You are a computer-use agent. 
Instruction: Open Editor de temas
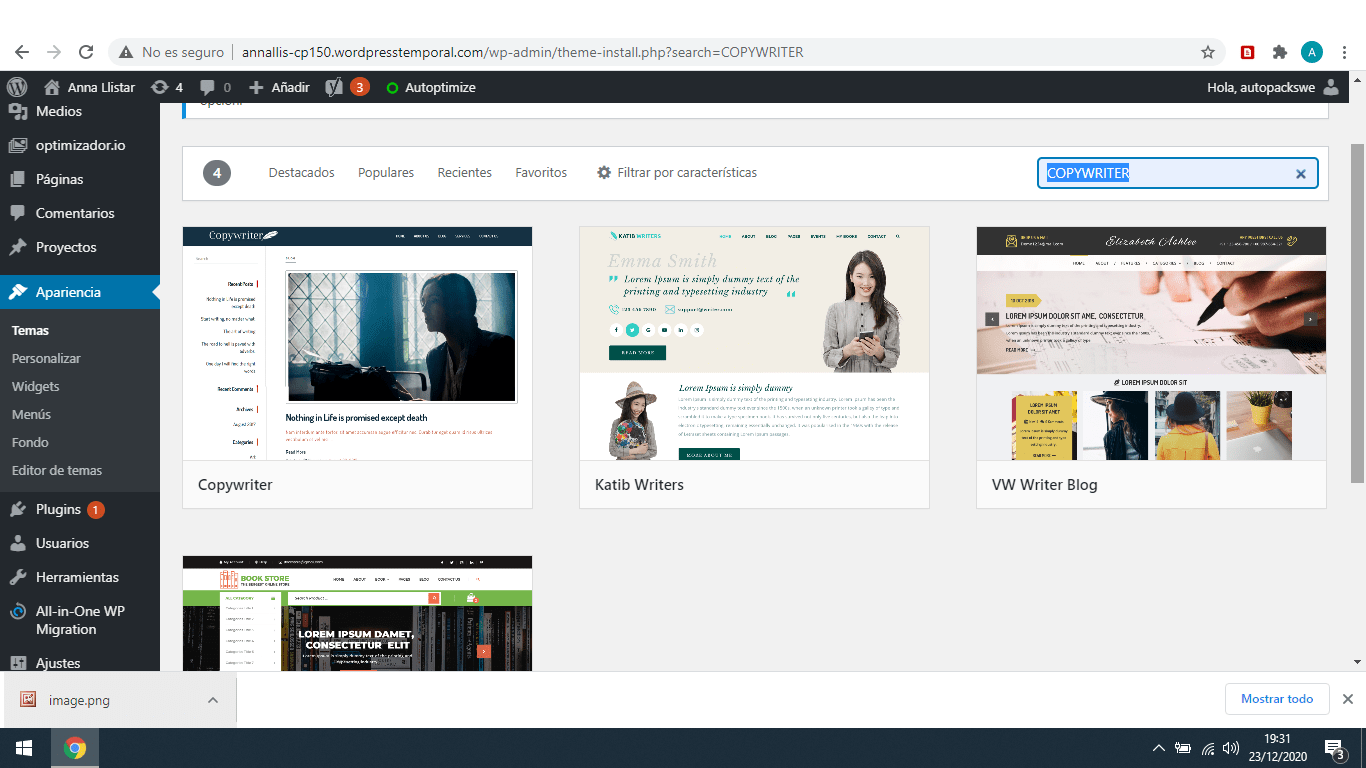[57, 470]
